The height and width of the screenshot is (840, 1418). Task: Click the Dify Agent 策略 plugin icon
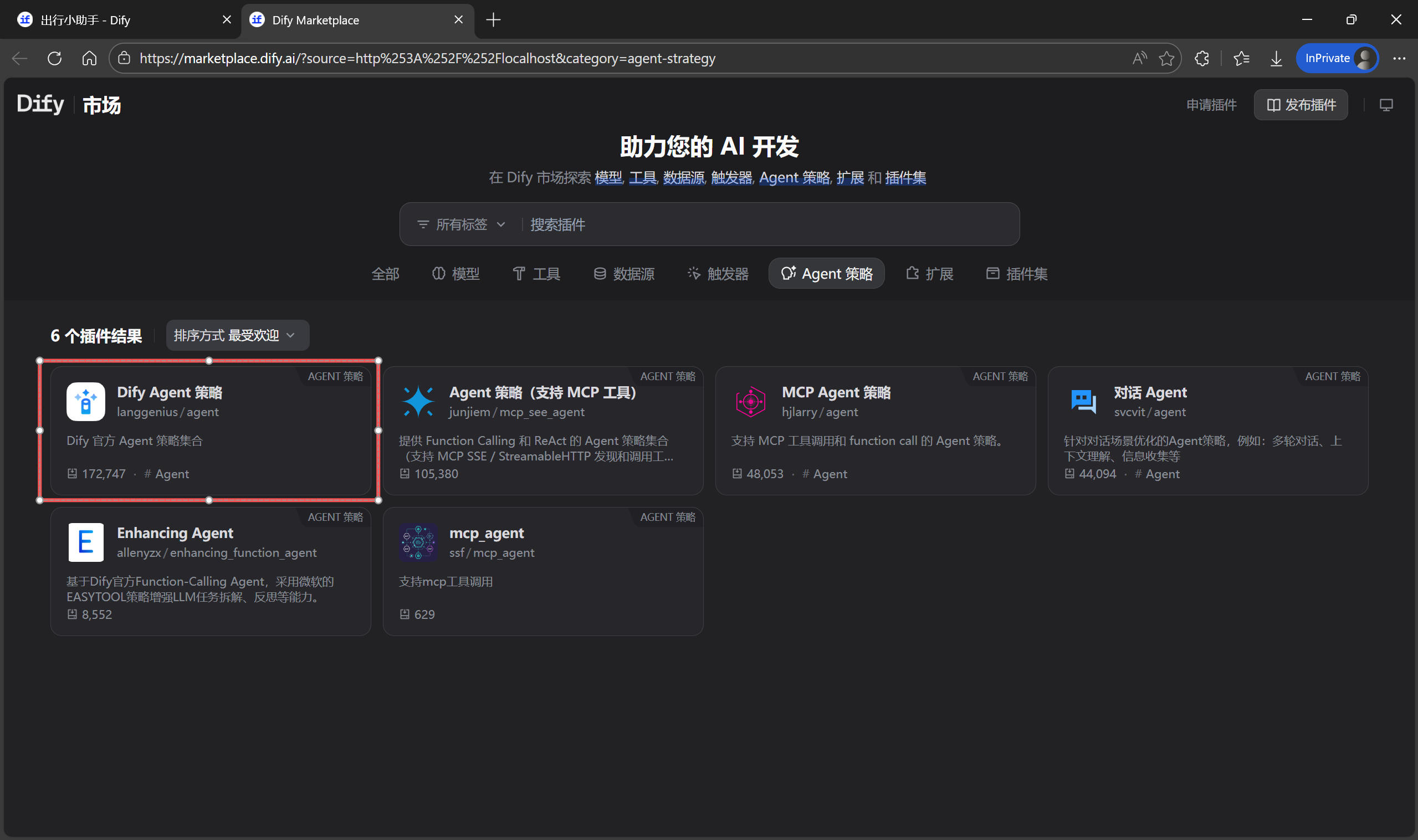click(x=85, y=401)
